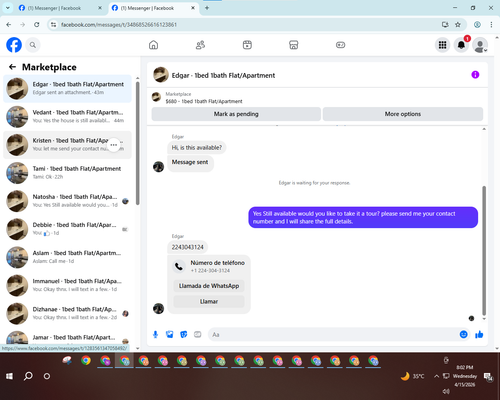This screenshot has height=400, width=500.
Task: Click Llamada de WhatsApp button
Action: 209,286
